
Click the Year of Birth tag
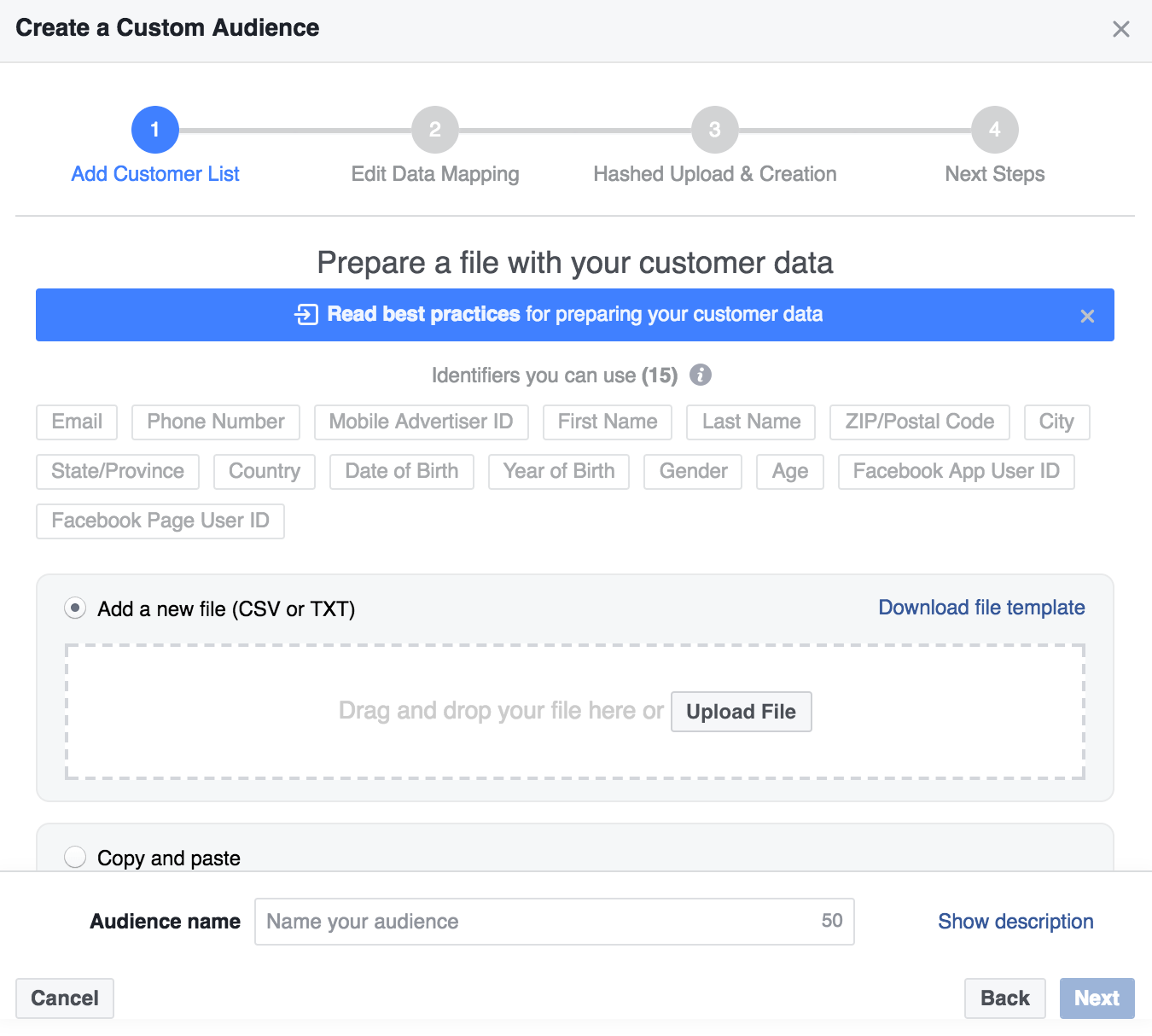[x=559, y=472]
